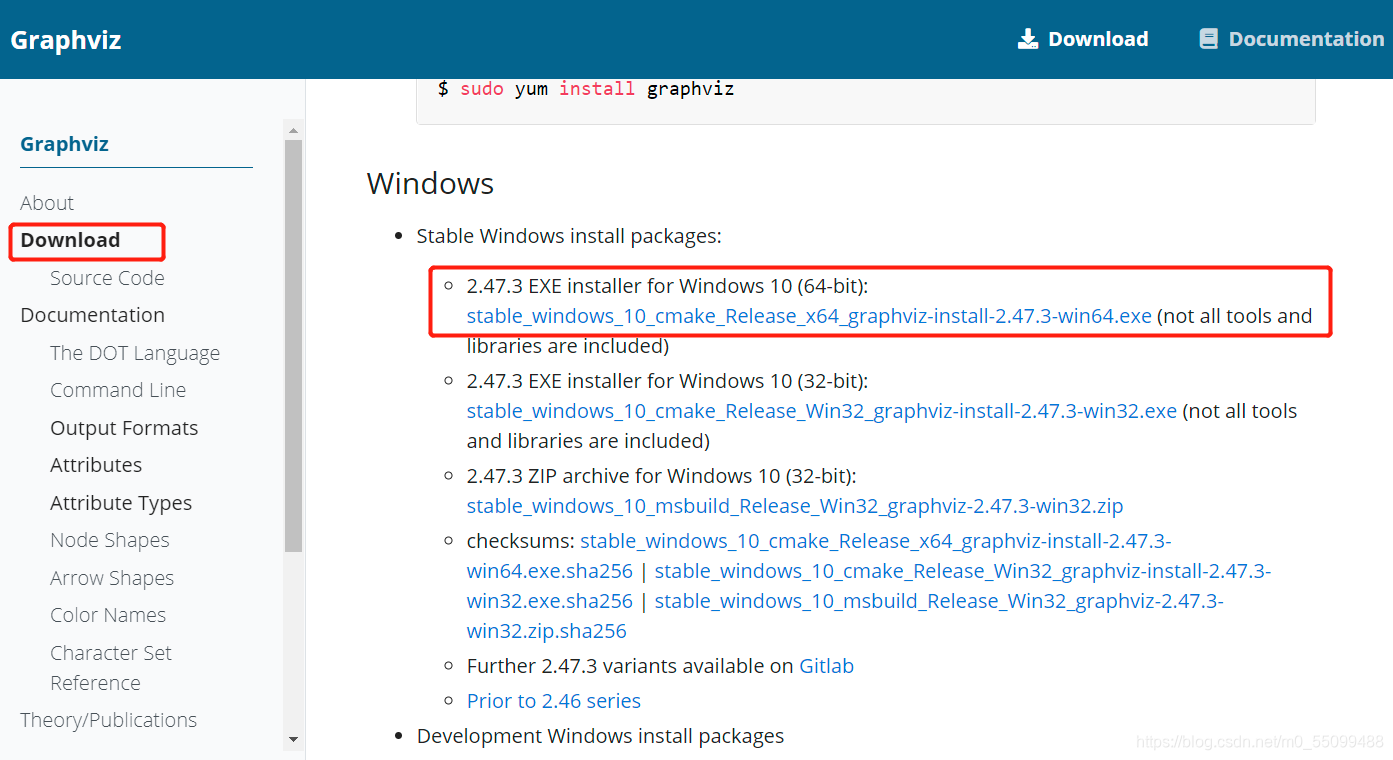Screen dimensions: 1393x760
Task: Download the win64.exe installer link
Action: pos(809,316)
